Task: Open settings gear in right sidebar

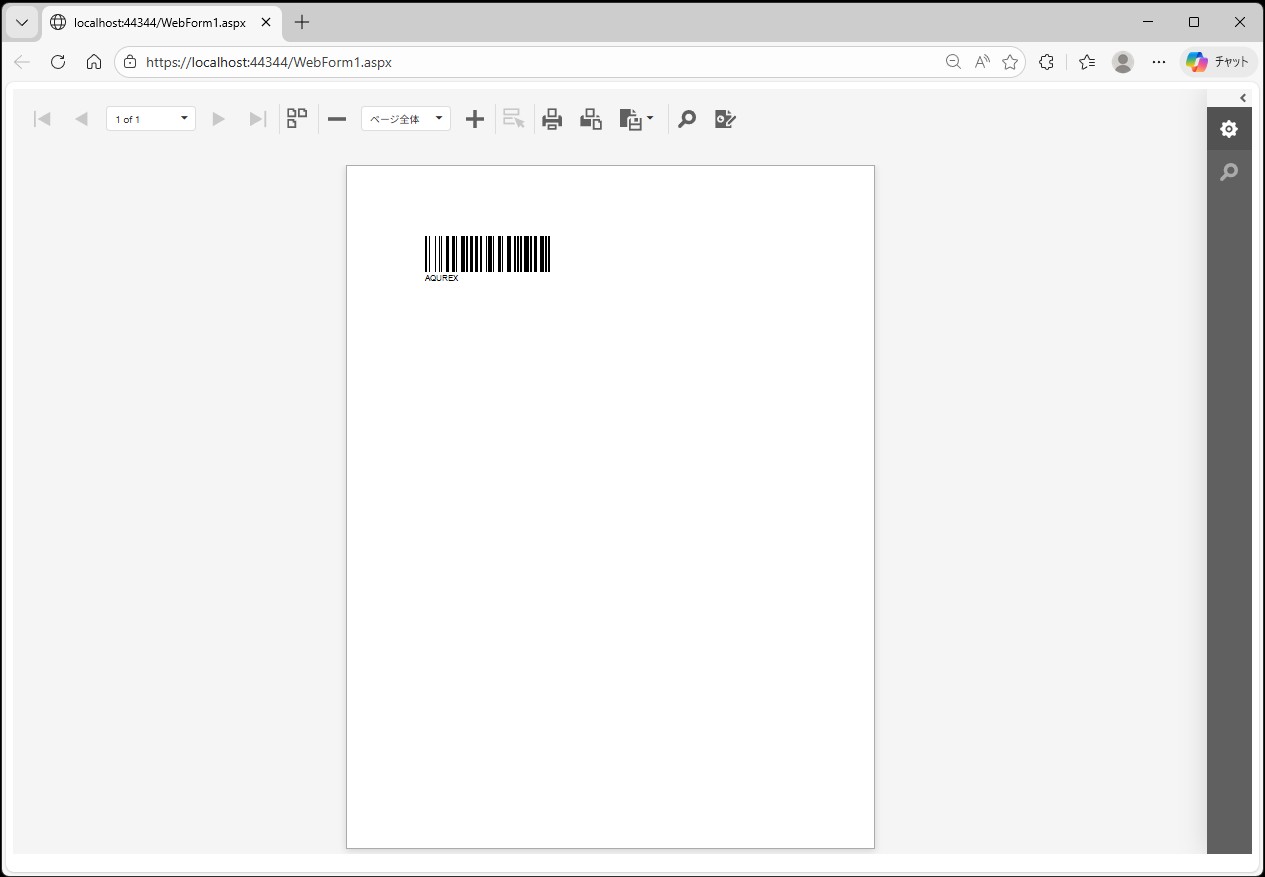Action: click(x=1229, y=129)
